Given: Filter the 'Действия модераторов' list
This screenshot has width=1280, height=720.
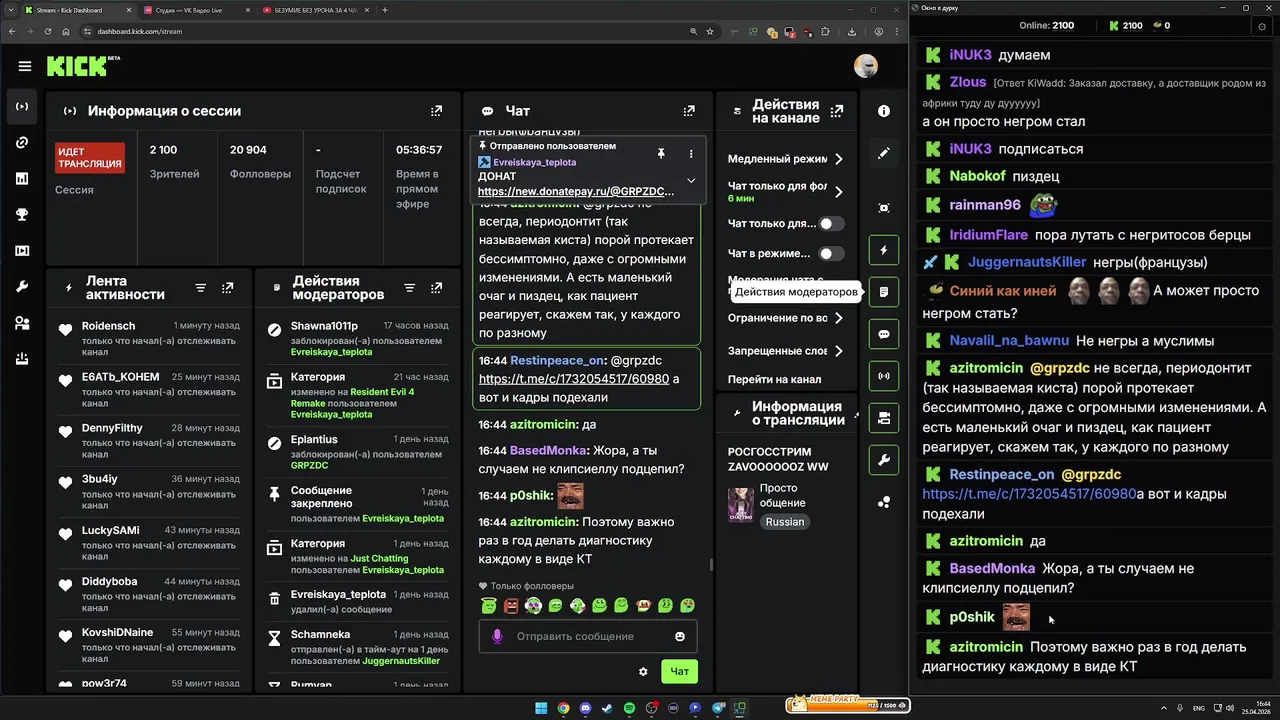Looking at the screenshot, I should pos(409,288).
